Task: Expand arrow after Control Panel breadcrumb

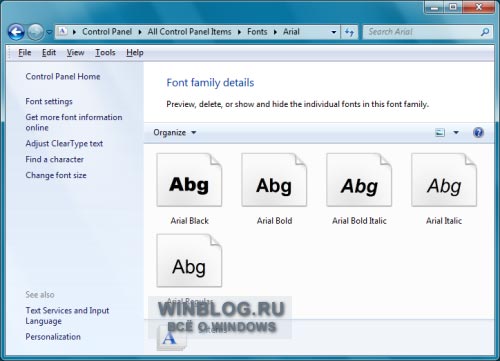Action: coord(140,32)
